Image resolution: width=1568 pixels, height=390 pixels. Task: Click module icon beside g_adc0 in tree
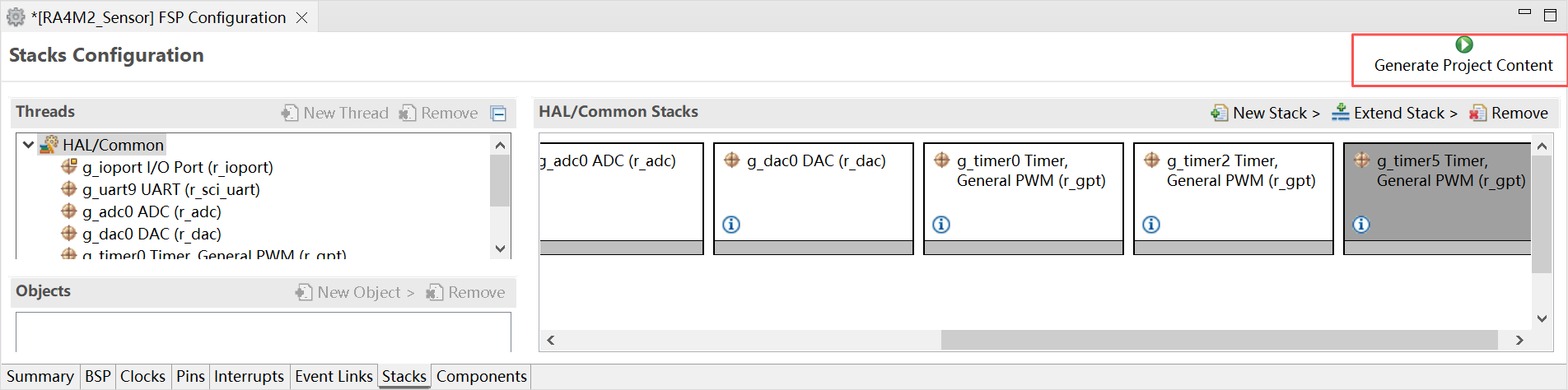pos(69,211)
